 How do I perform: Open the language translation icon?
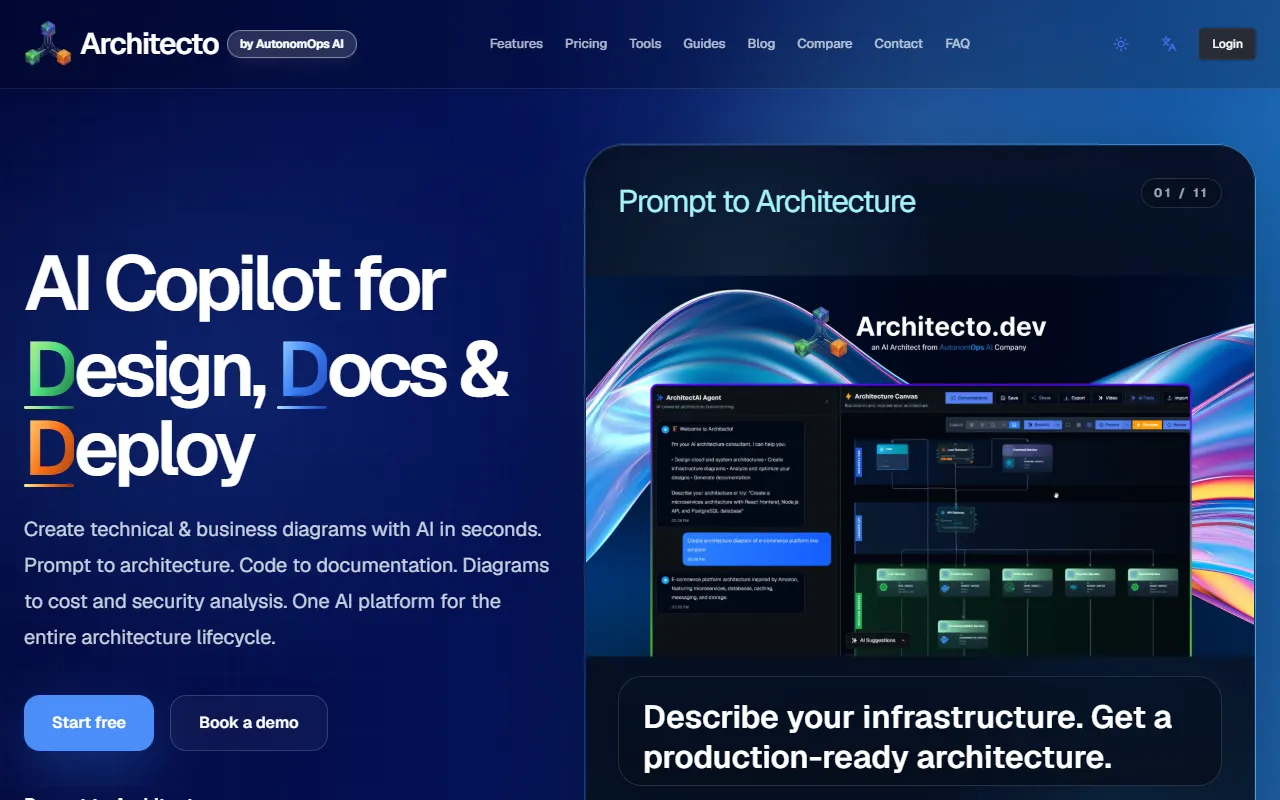(x=1168, y=44)
